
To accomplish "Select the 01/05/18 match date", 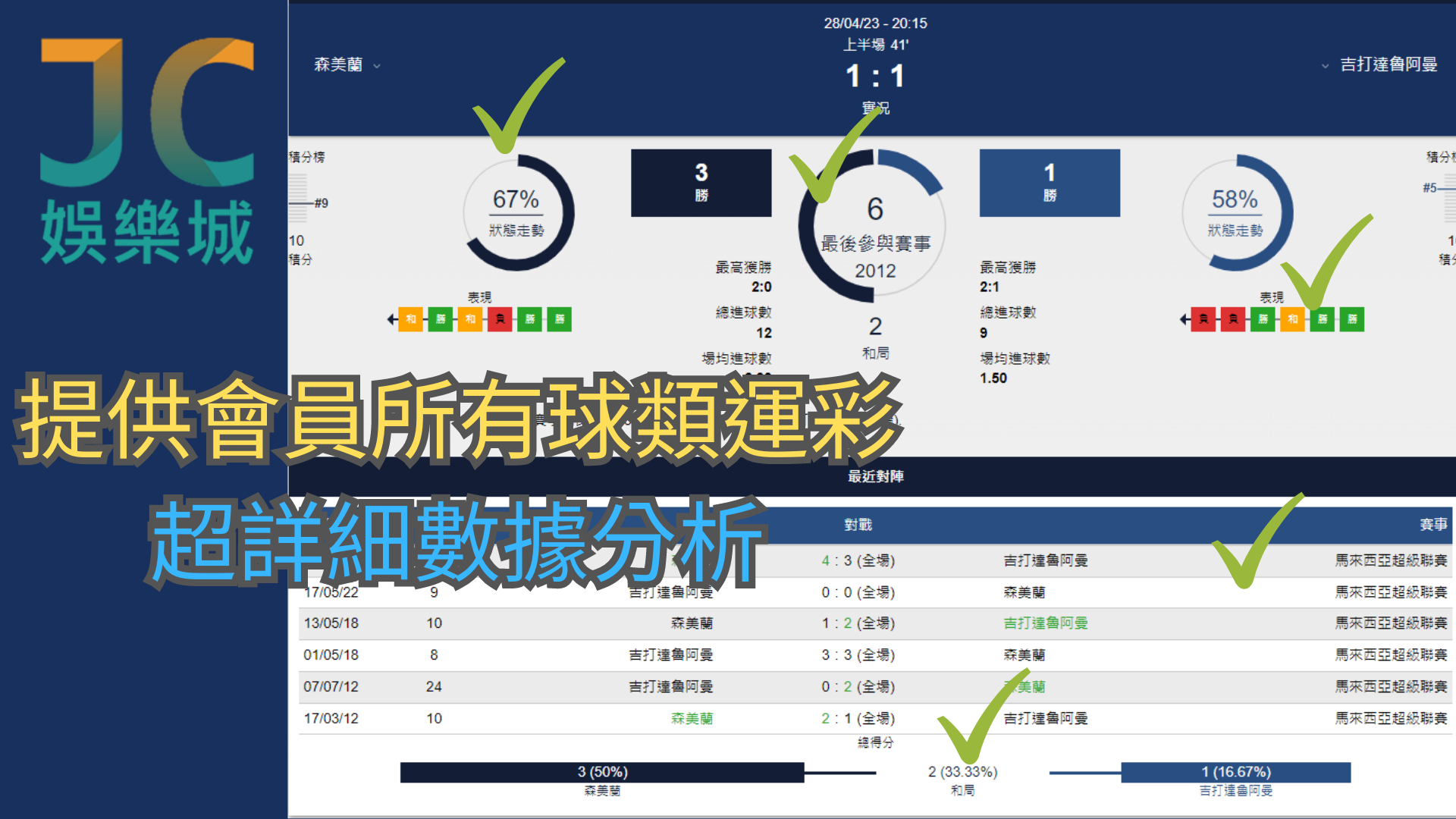I will coord(331,655).
